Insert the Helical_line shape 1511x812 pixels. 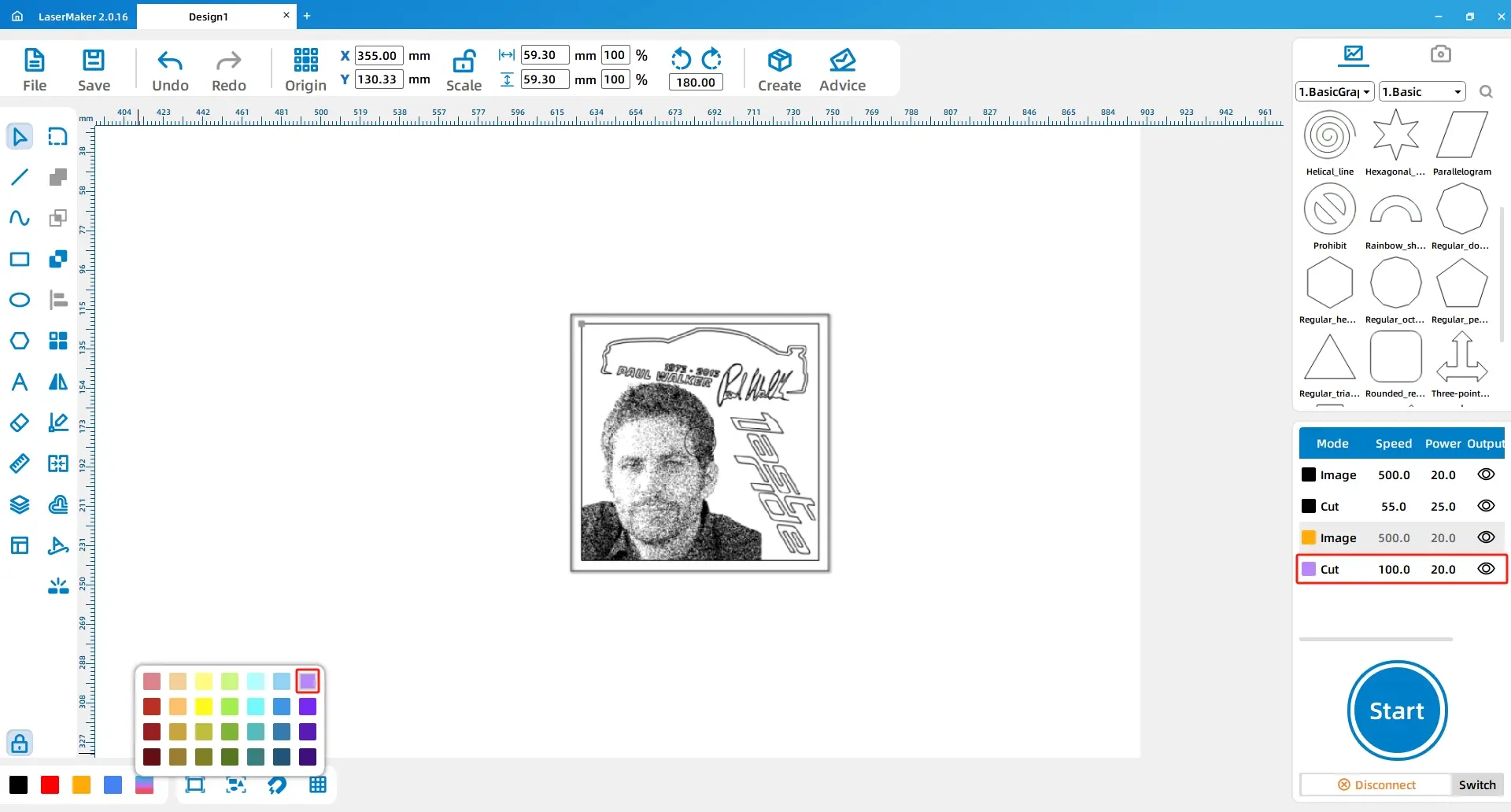(x=1330, y=142)
